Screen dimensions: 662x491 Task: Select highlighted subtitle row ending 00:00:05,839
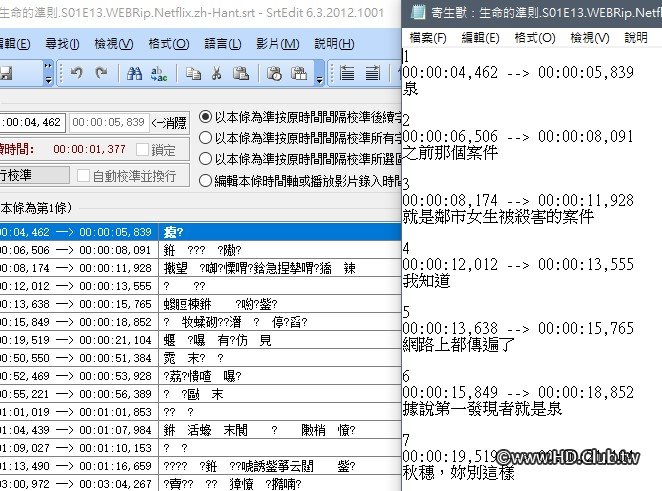click(201, 232)
